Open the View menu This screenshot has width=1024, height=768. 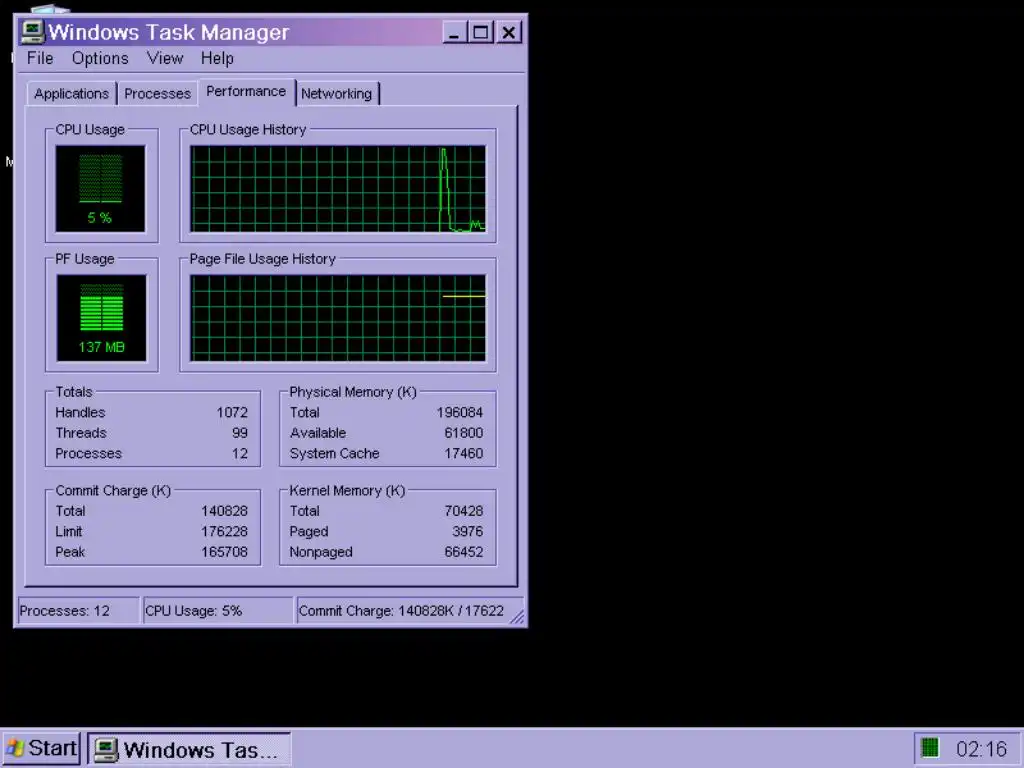coord(165,58)
